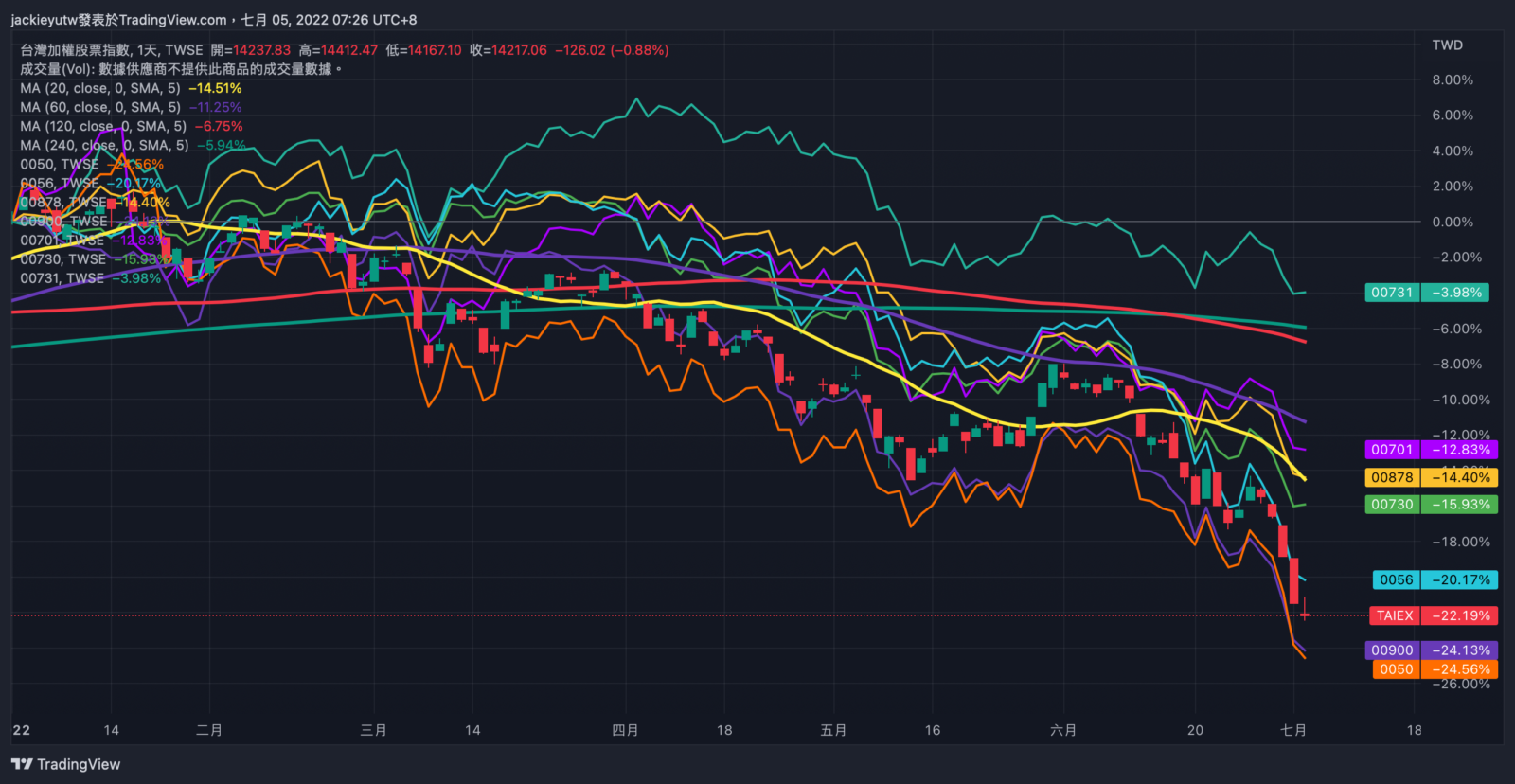Viewport: 1515px width, 784px height.
Task: Click the 00731, TWSE legend entry
Action: tap(62, 278)
